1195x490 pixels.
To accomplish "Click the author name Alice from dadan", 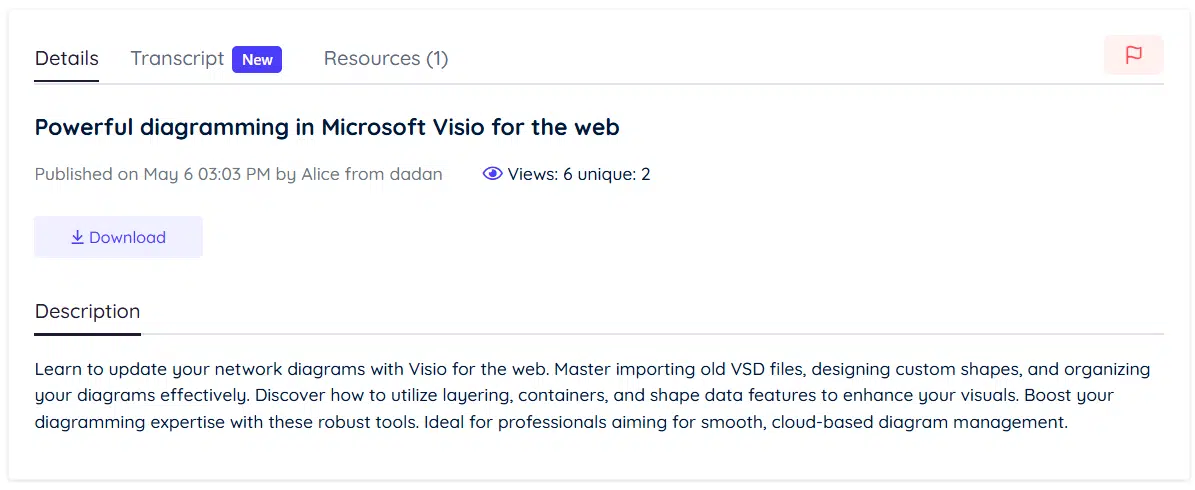I will (370, 174).
